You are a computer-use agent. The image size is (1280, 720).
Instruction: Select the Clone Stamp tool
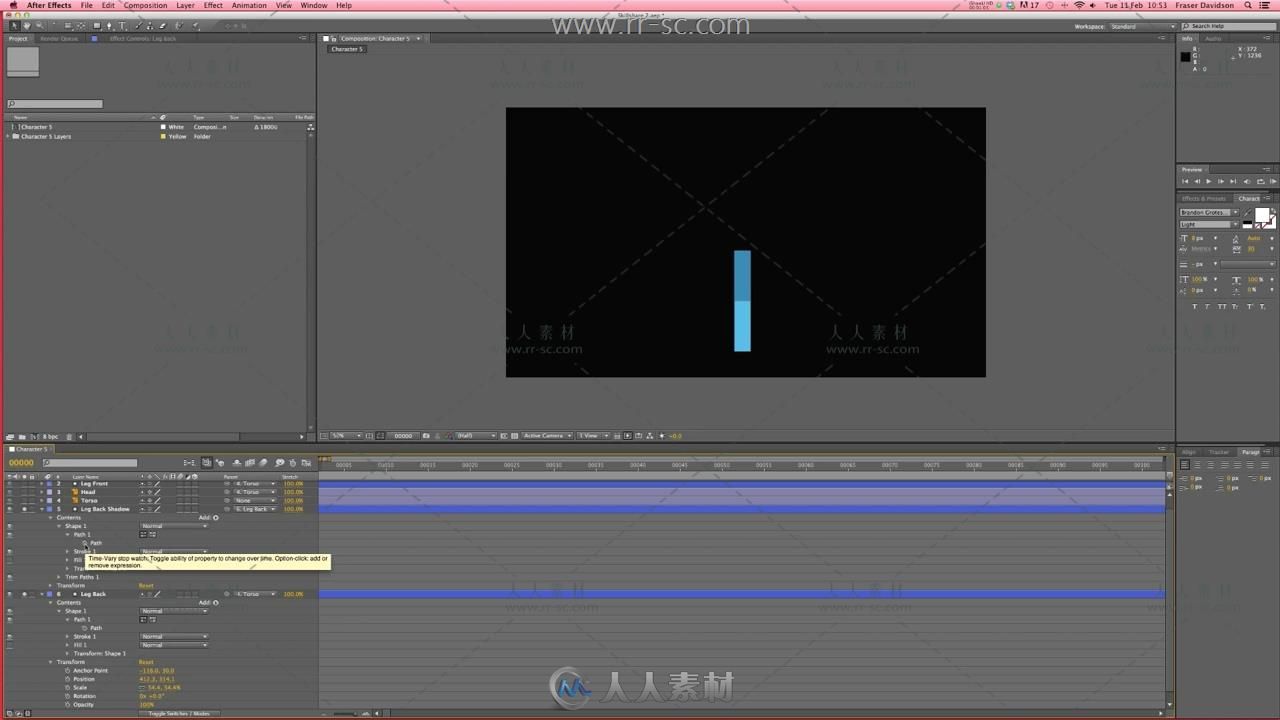point(149,26)
